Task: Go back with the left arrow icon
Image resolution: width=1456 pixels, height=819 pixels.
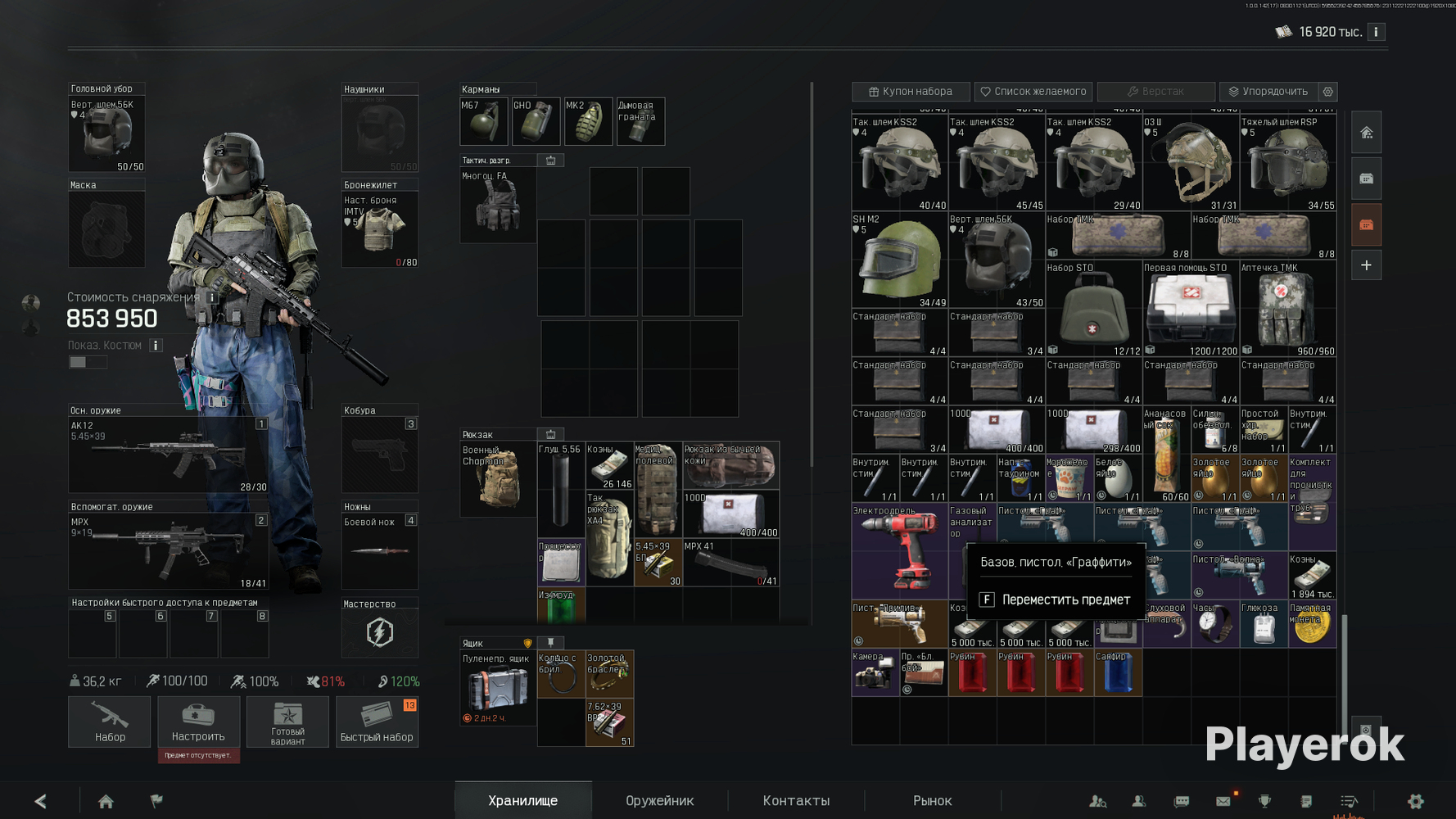Action: pos(40,801)
